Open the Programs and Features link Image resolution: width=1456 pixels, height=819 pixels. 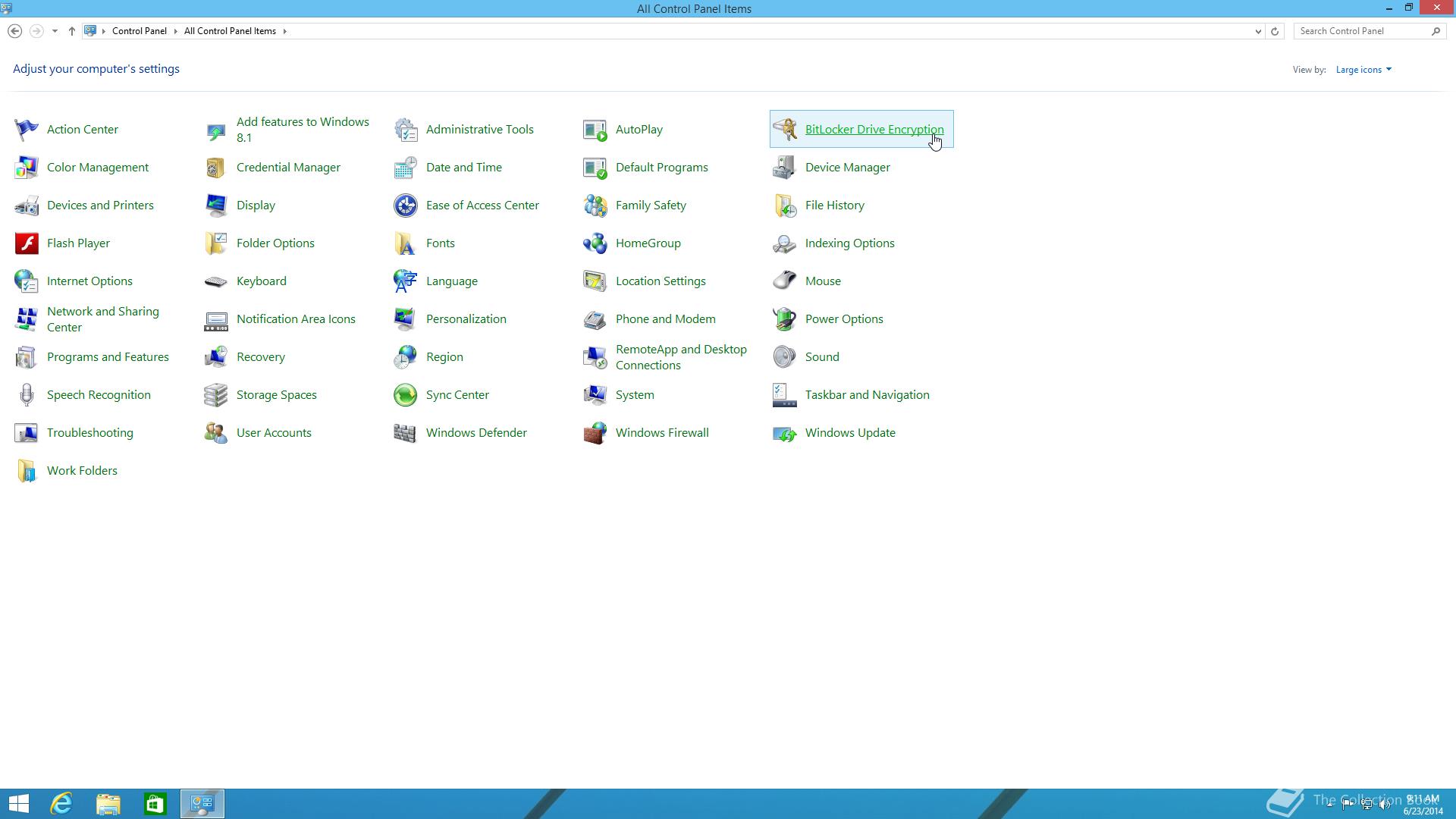click(108, 357)
